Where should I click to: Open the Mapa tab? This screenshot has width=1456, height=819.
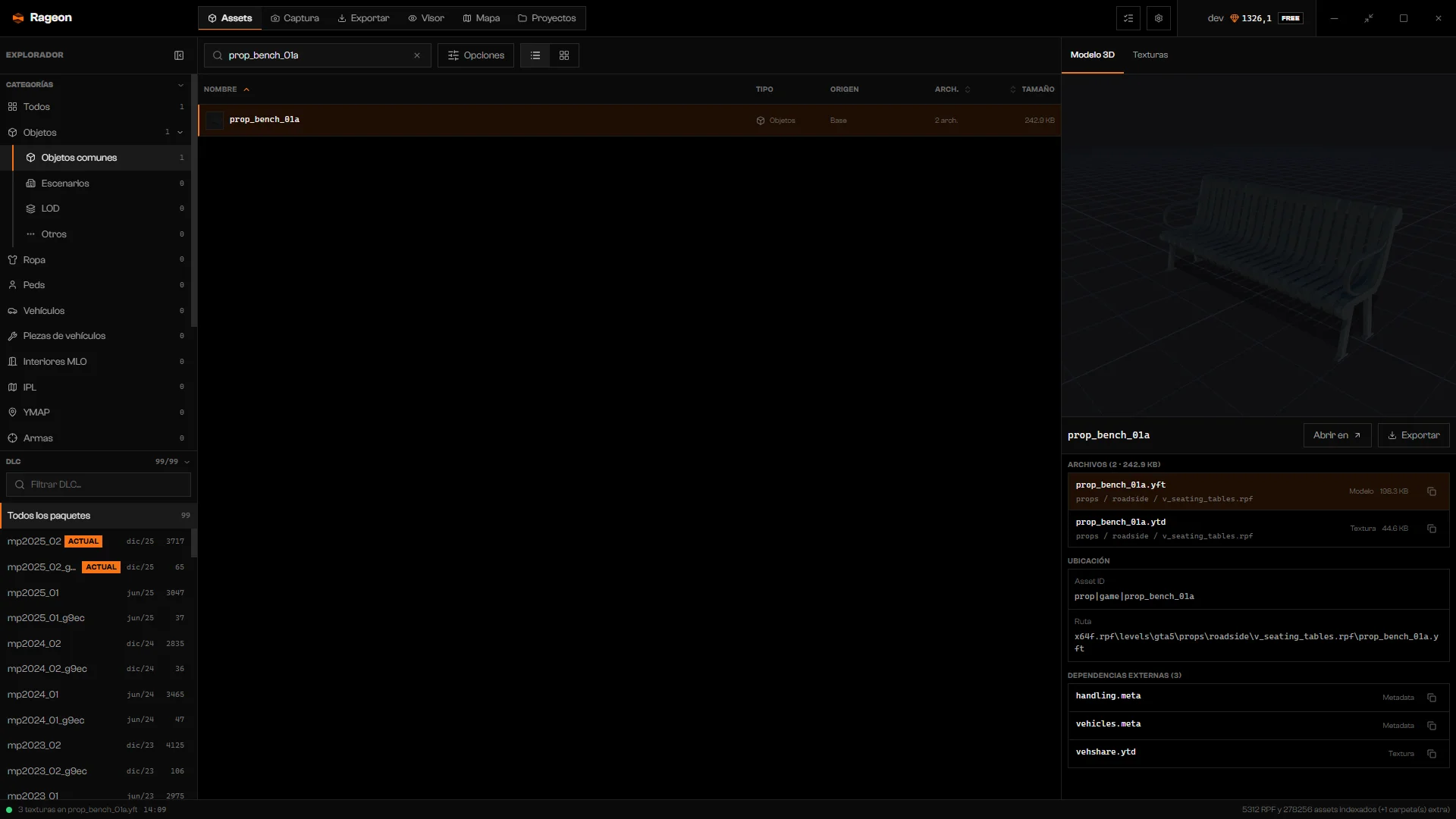[482, 18]
